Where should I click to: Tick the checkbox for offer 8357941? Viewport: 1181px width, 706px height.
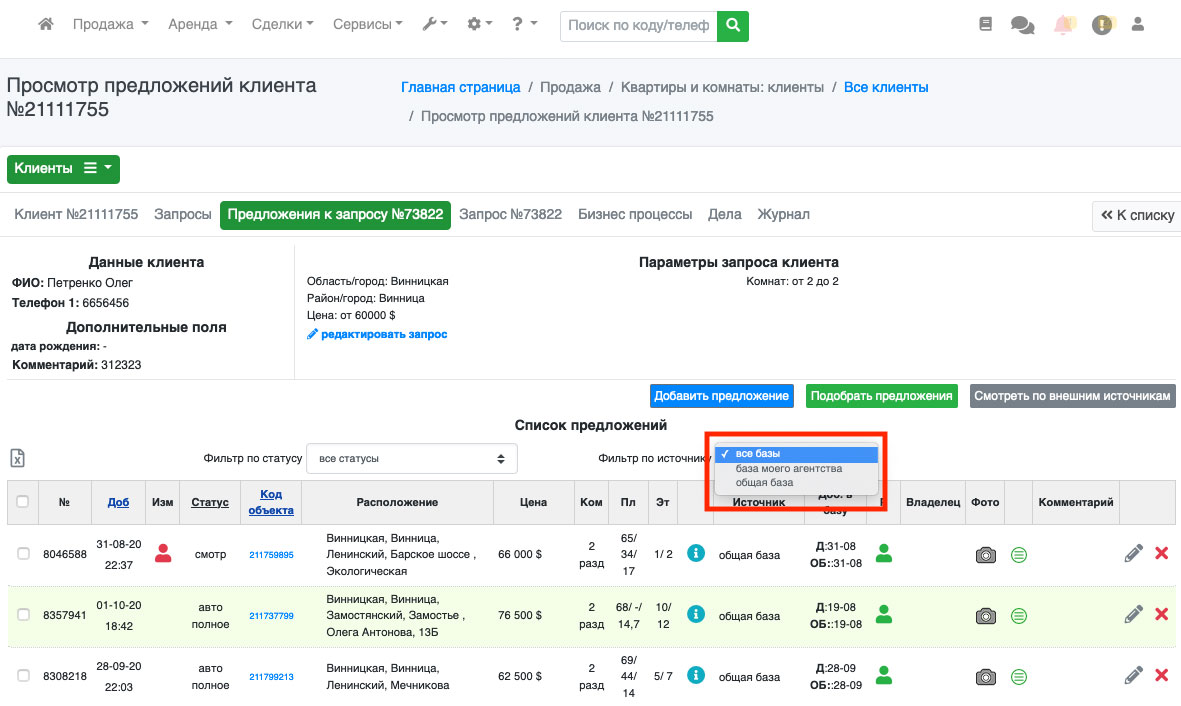tap(23, 615)
